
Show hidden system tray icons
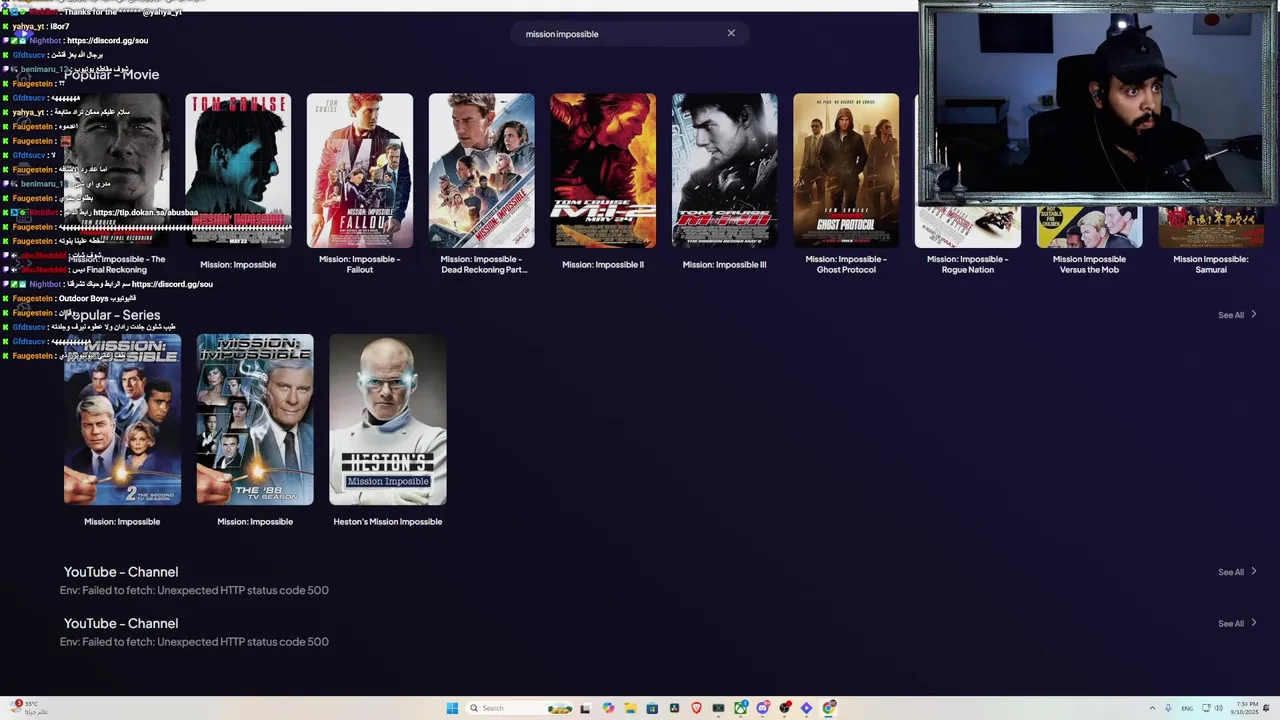pos(1153,708)
